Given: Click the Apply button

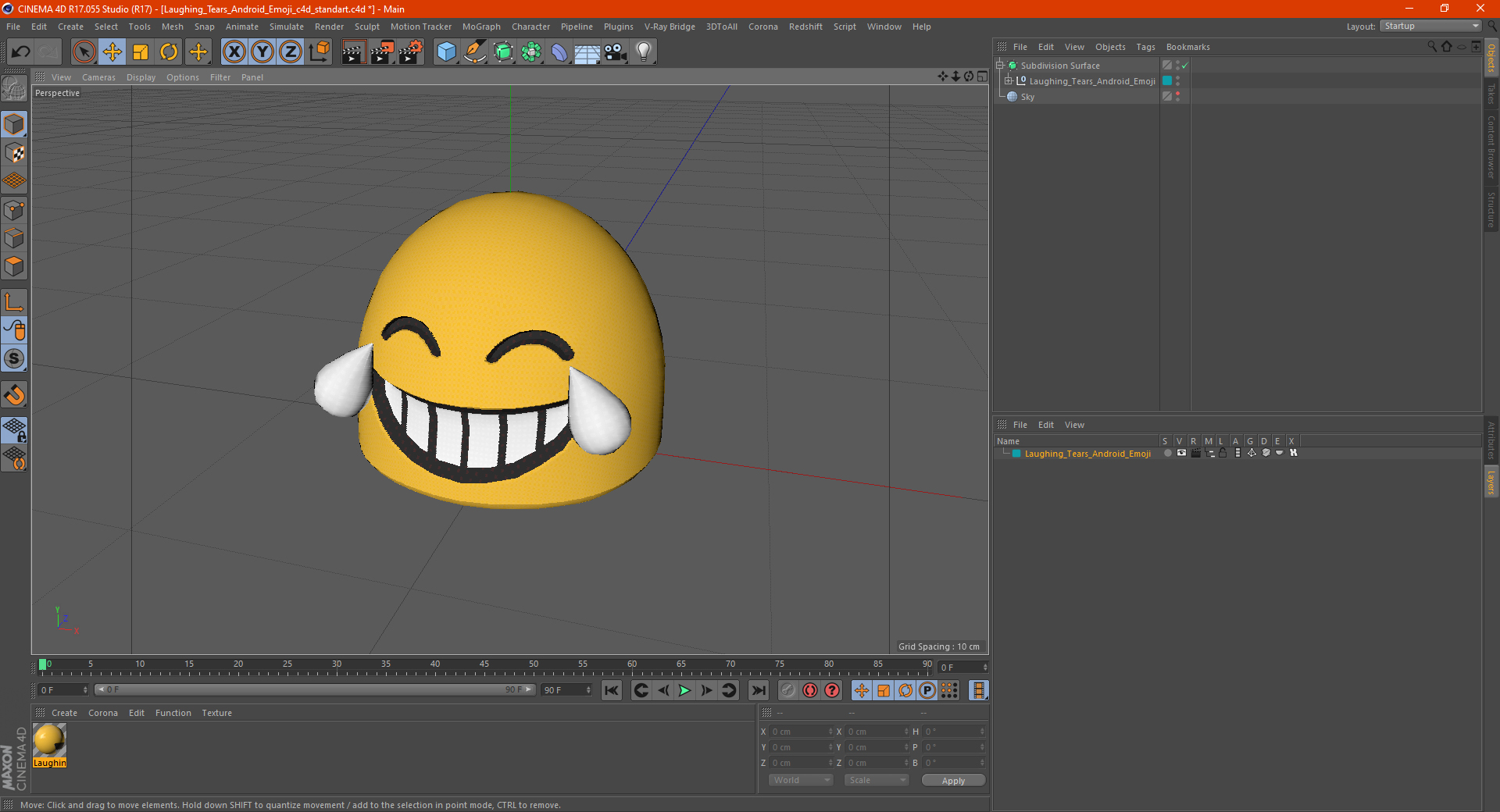Looking at the screenshot, I should tap(953, 781).
